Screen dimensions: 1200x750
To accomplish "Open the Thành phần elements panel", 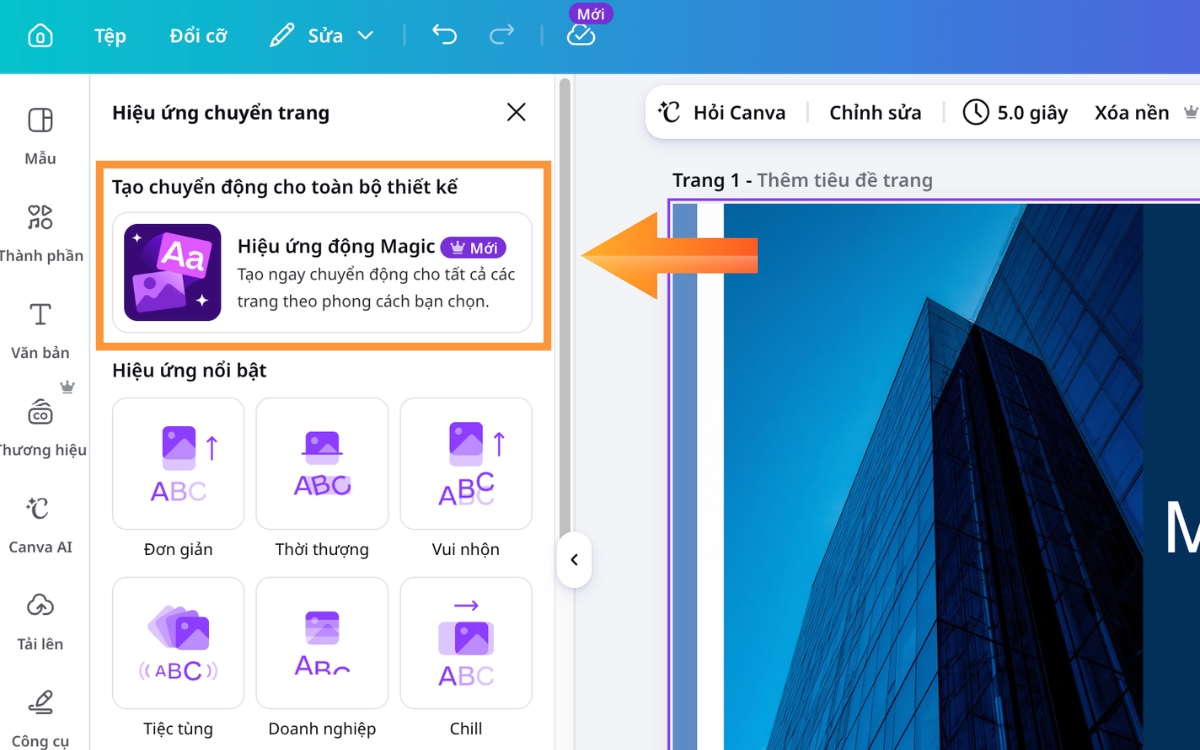I will [40, 233].
